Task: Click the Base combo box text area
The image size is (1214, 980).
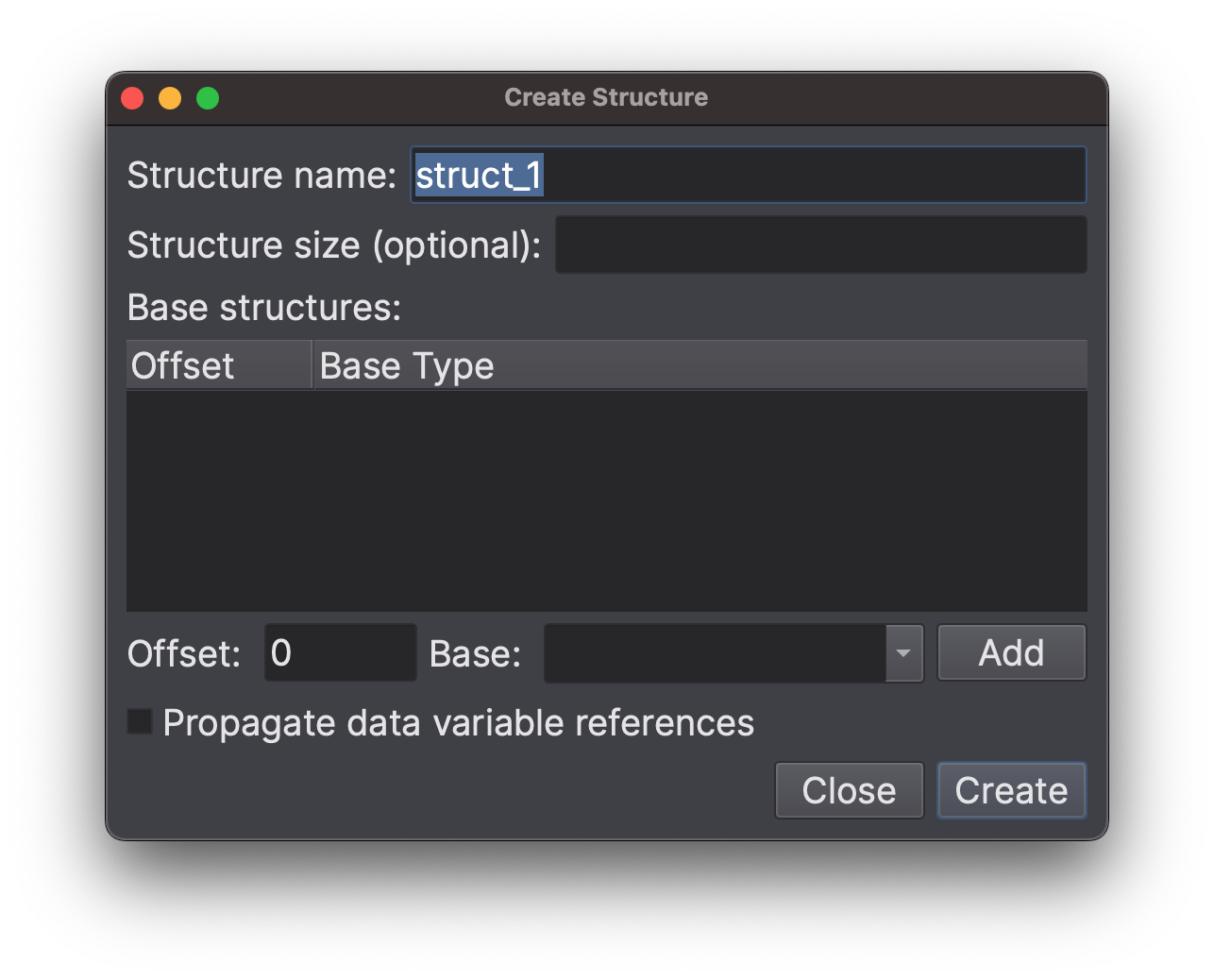Action: (x=716, y=652)
